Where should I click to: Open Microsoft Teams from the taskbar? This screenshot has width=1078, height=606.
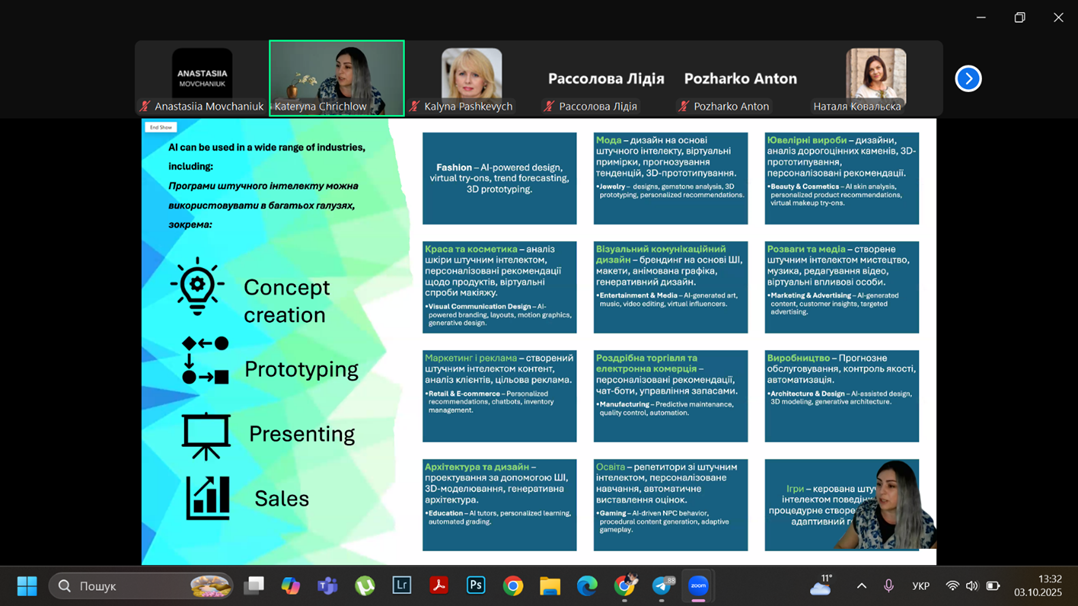coord(327,586)
